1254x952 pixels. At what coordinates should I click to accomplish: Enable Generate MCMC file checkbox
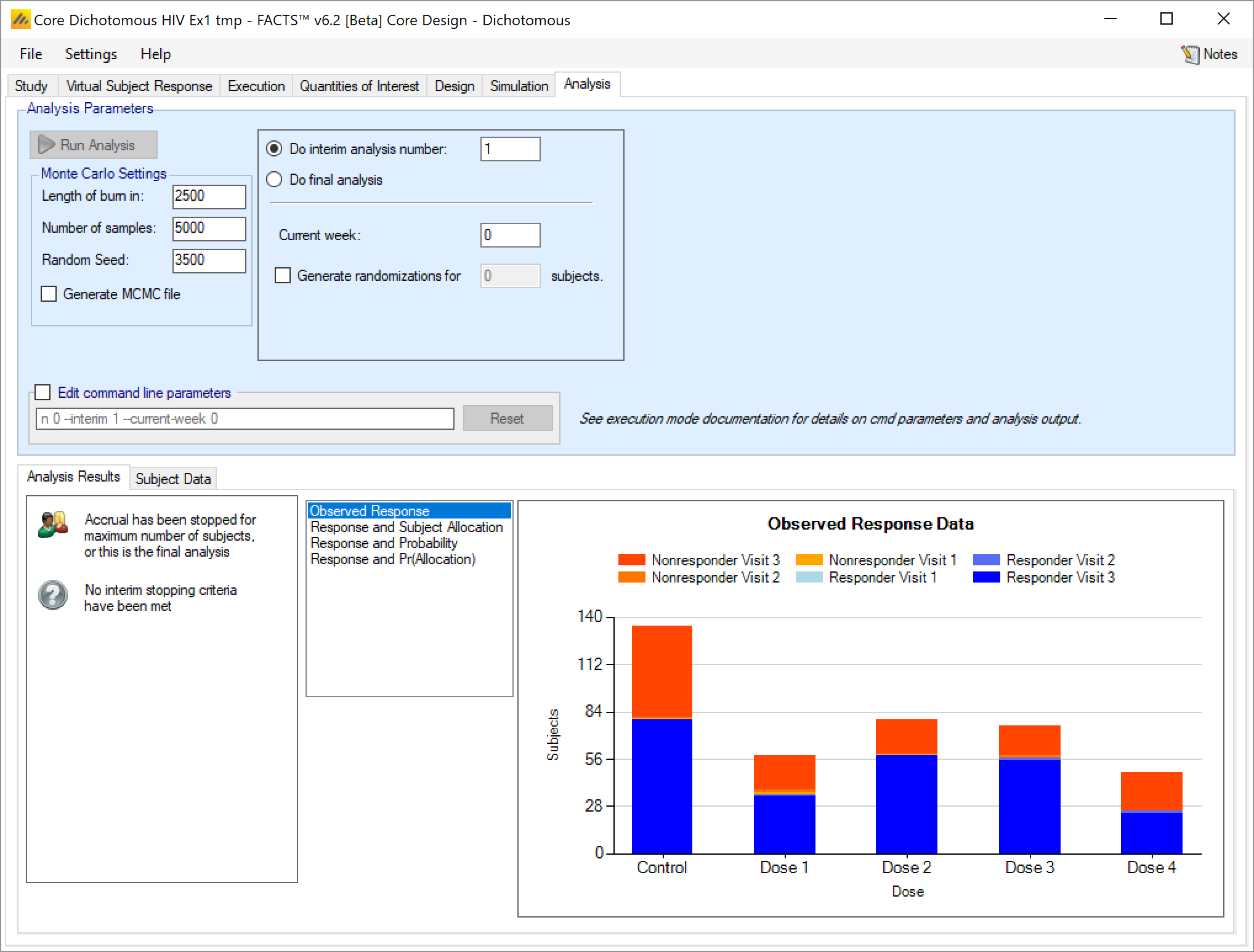pos(49,294)
